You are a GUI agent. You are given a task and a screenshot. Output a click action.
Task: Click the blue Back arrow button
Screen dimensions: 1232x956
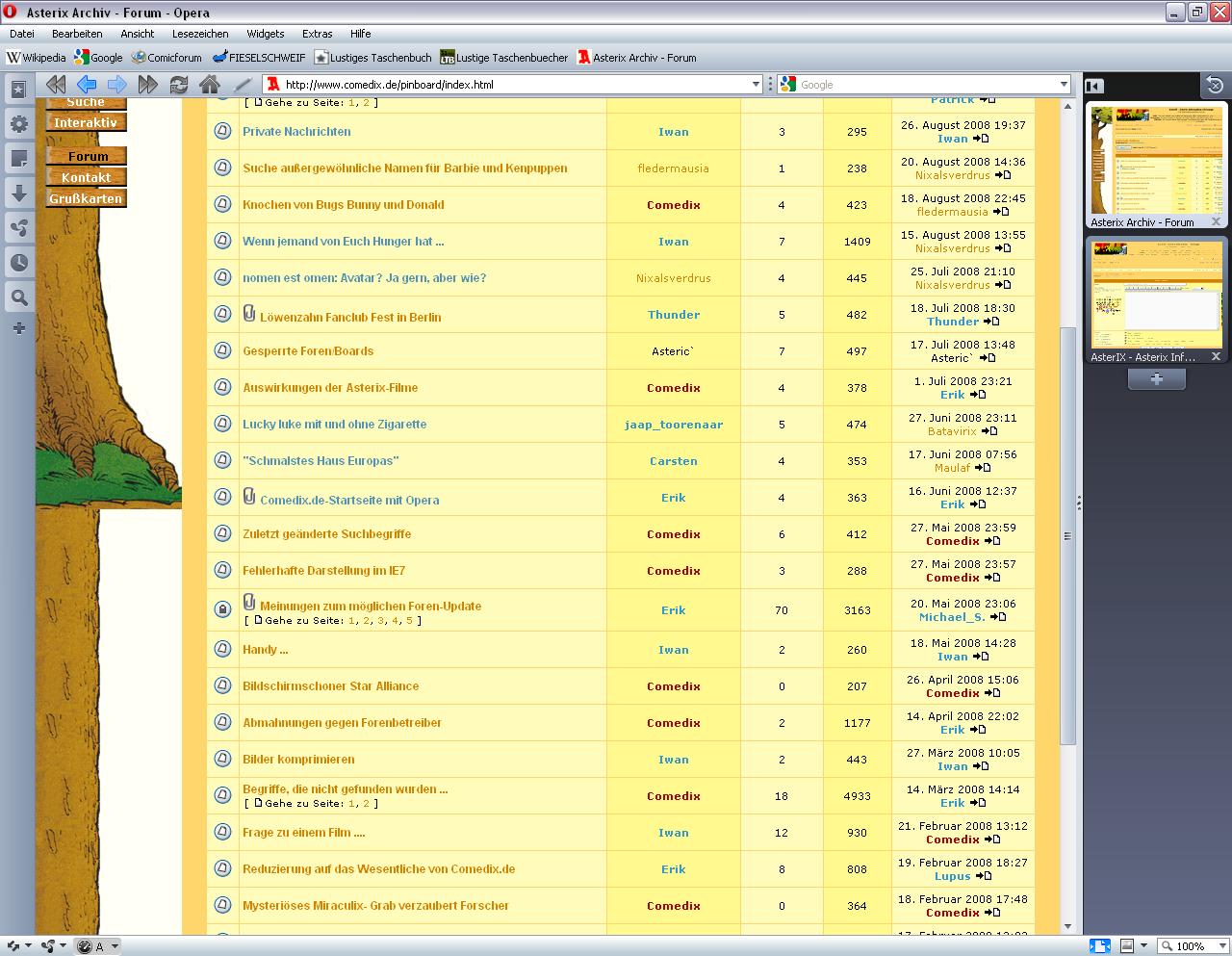point(87,85)
